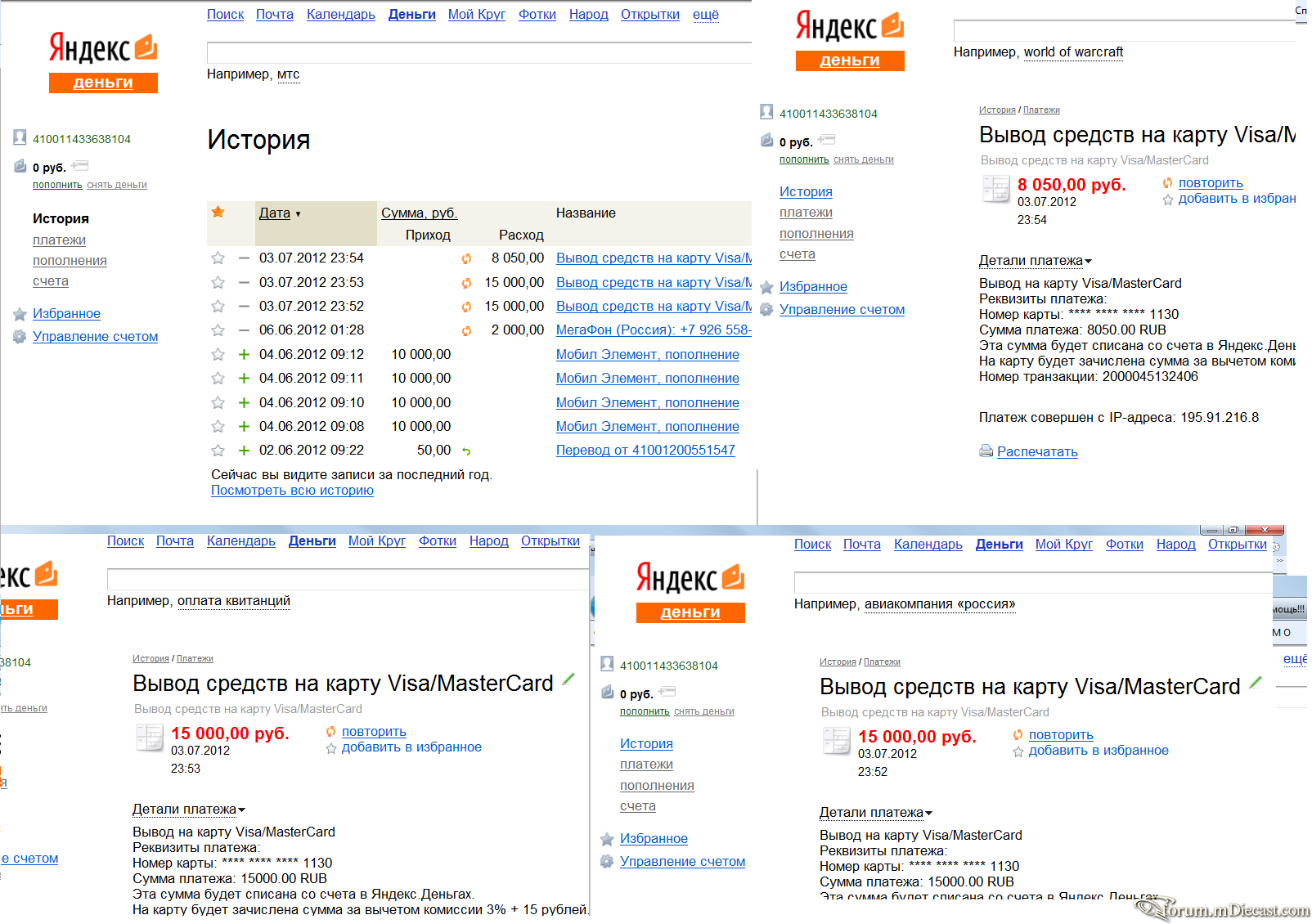Sort the history by the Дата column
This screenshot has width=1312, height=924.
275,213
